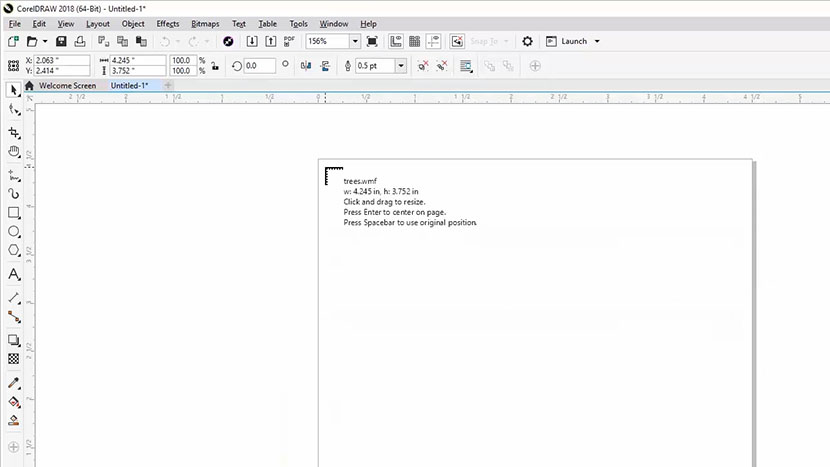Toggle the lock ratio padlock

point(215,66)
